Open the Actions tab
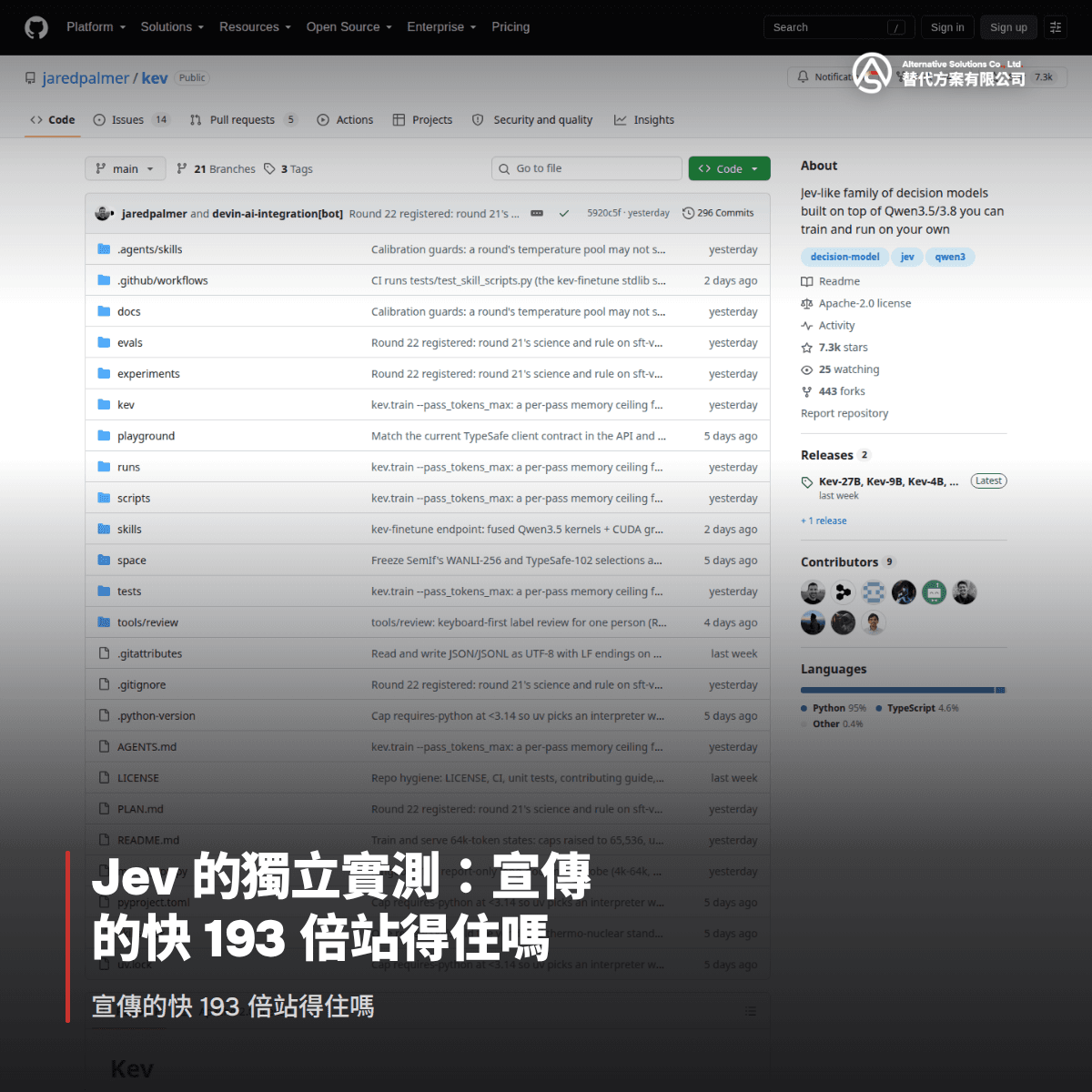1092x1092 pixels. tap(345, 120)
